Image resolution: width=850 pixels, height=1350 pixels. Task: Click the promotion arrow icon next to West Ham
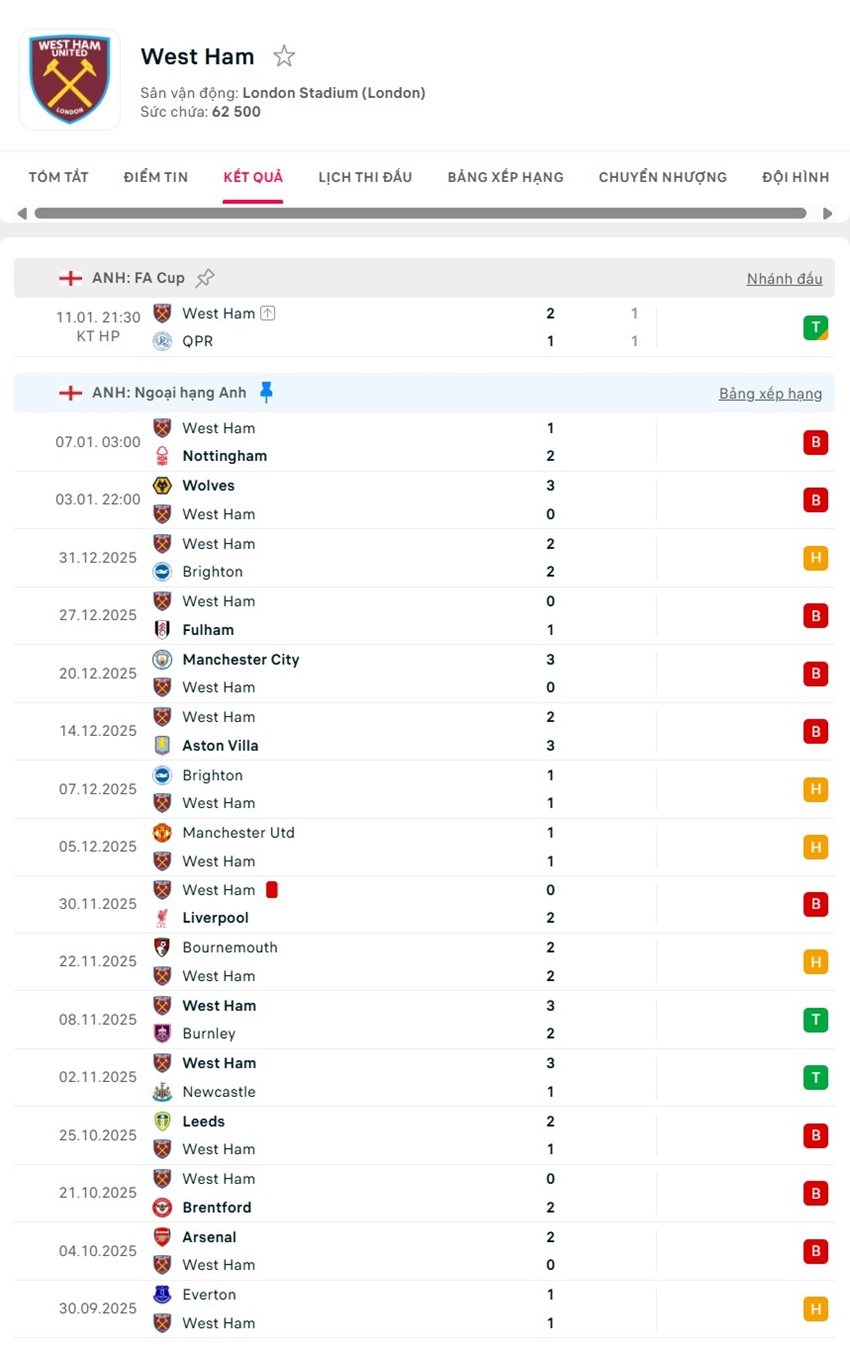coord(267,312)
